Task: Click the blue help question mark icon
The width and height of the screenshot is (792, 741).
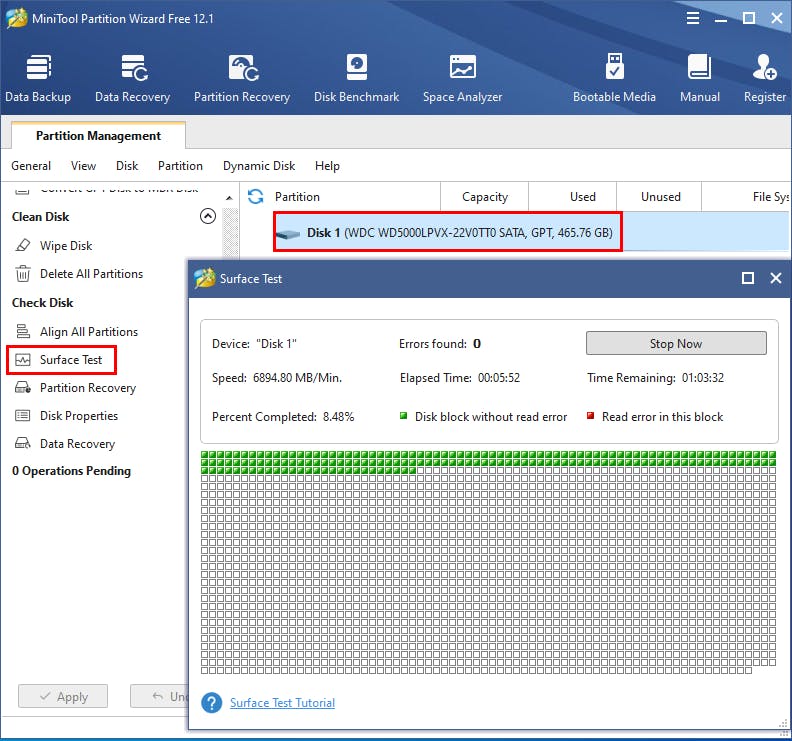Action: (x=212, y=703)
